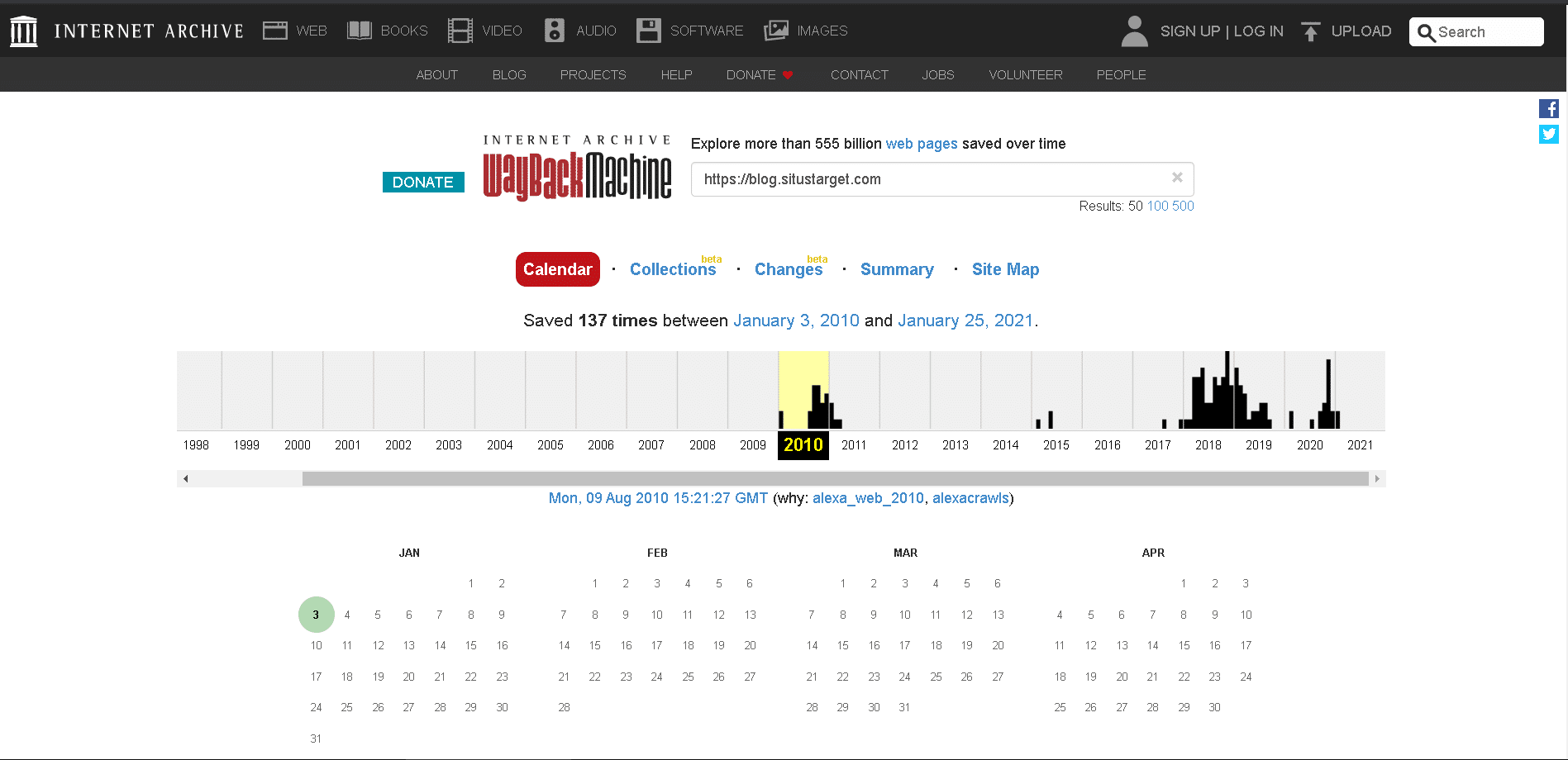The image size is (1568, 760).
Task: Click the Upload arrow icon
Action: pos(1310,31)
